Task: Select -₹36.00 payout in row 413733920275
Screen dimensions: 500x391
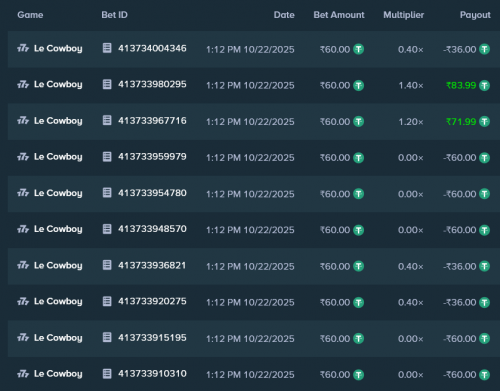Action: point(460,303)
